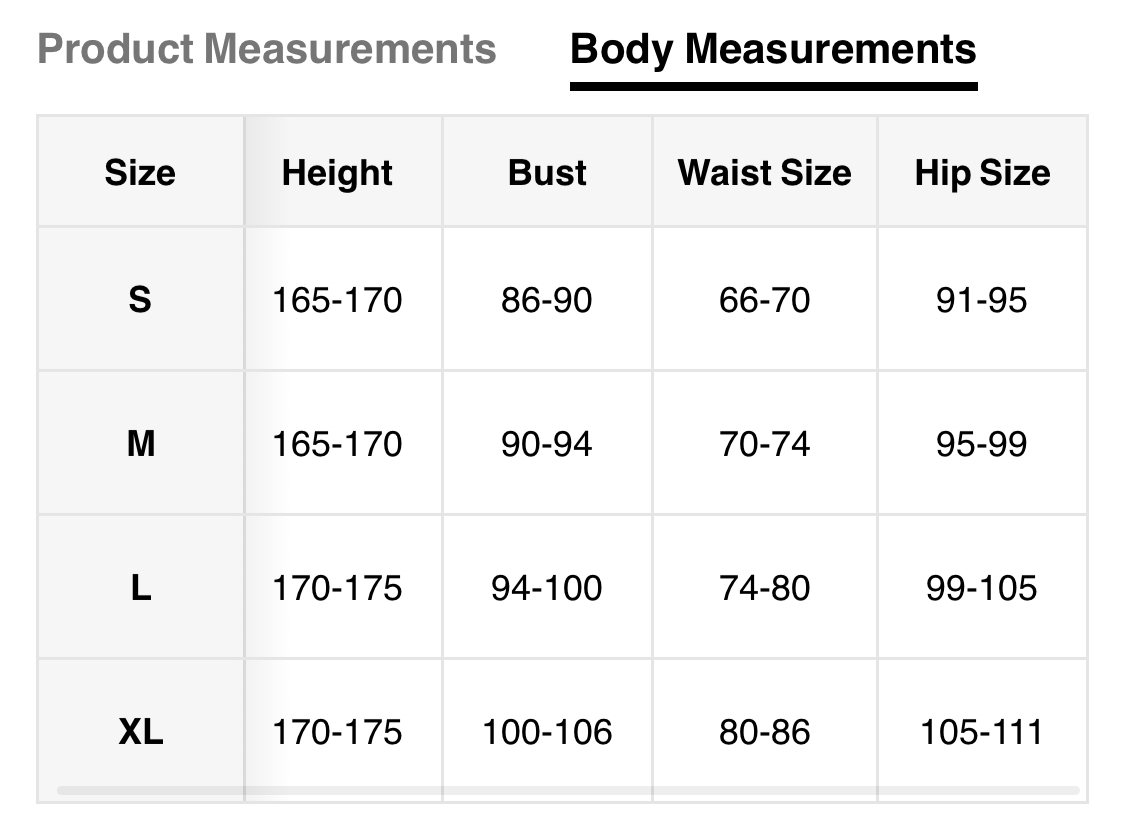Click the Waist Size column header
The image size is (1125, 829).
(x=764, y=173)
